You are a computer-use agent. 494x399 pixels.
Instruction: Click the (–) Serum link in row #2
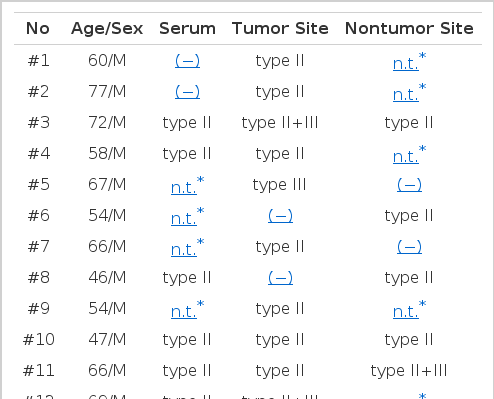[x=187, y=92]
